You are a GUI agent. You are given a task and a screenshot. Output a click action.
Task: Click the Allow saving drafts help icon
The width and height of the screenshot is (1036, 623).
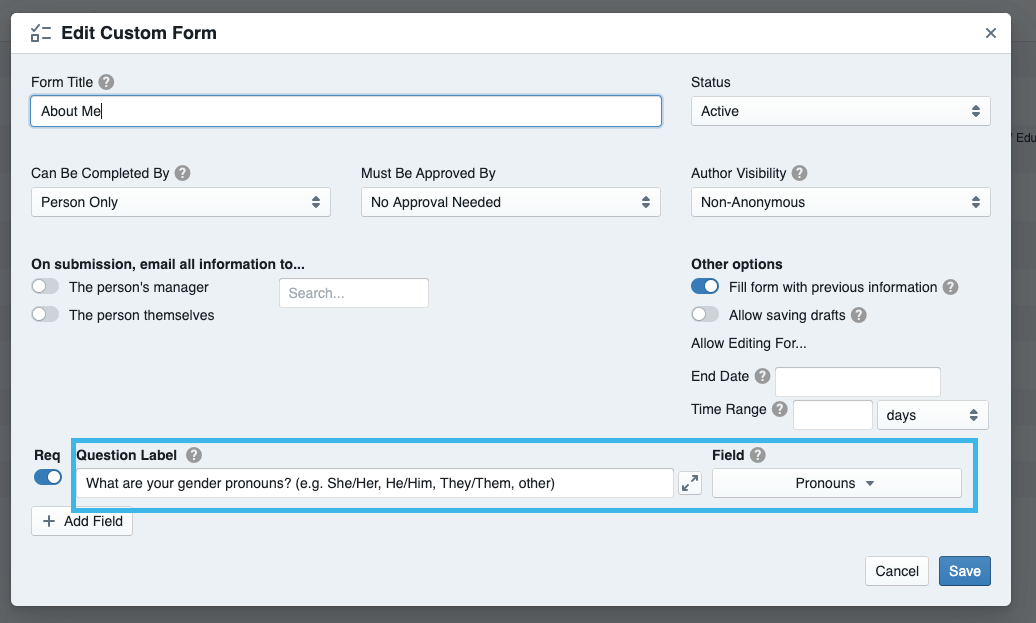click(859, 315)
